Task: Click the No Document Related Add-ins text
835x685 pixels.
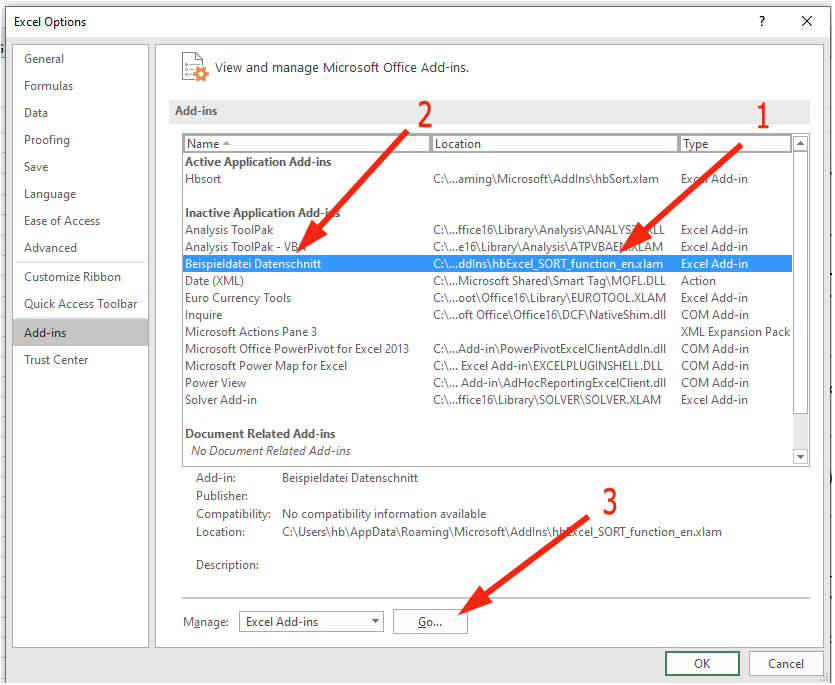Action: [271, 451]
